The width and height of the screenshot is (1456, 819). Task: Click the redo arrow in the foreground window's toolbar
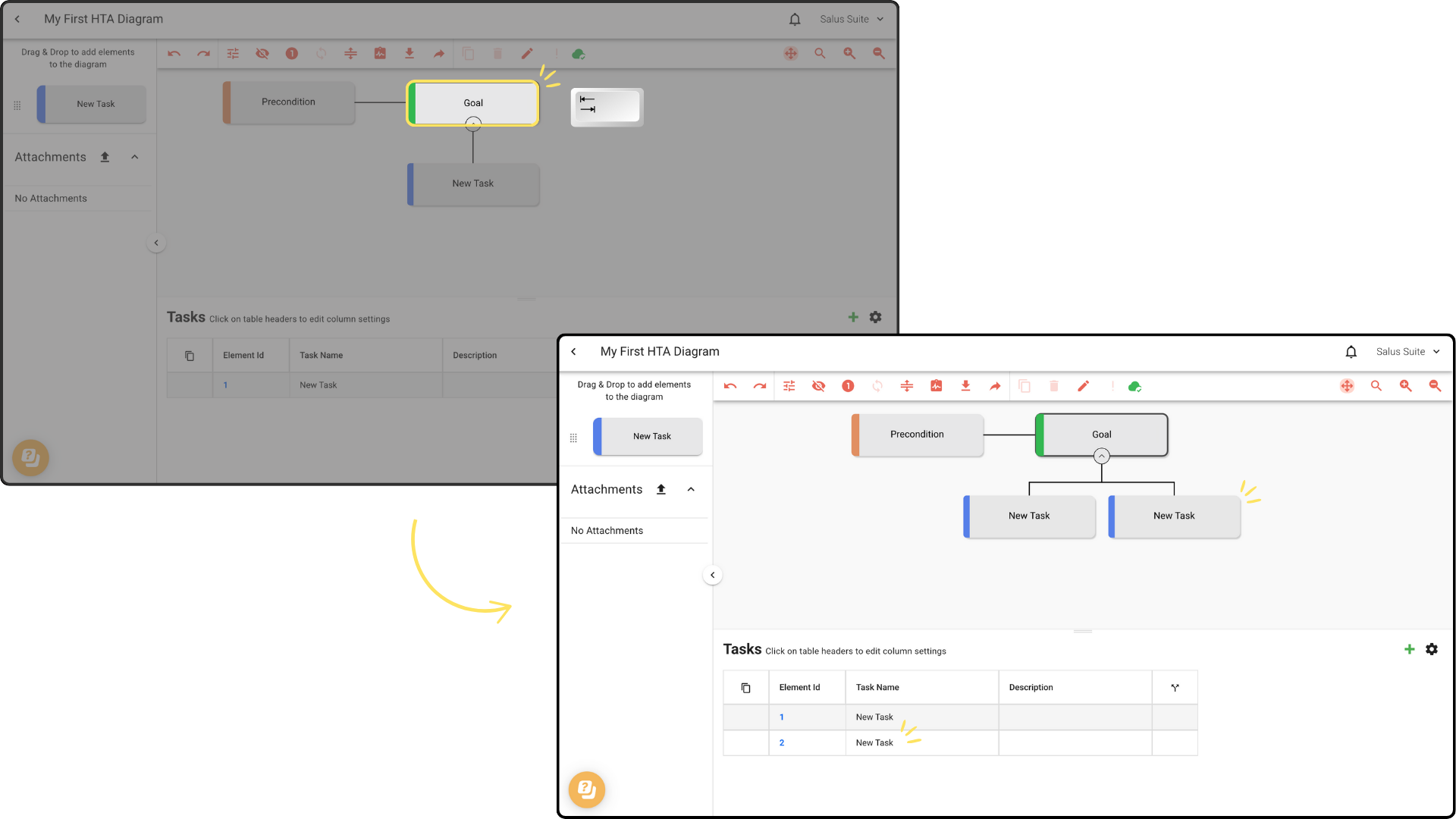(760, 386)
